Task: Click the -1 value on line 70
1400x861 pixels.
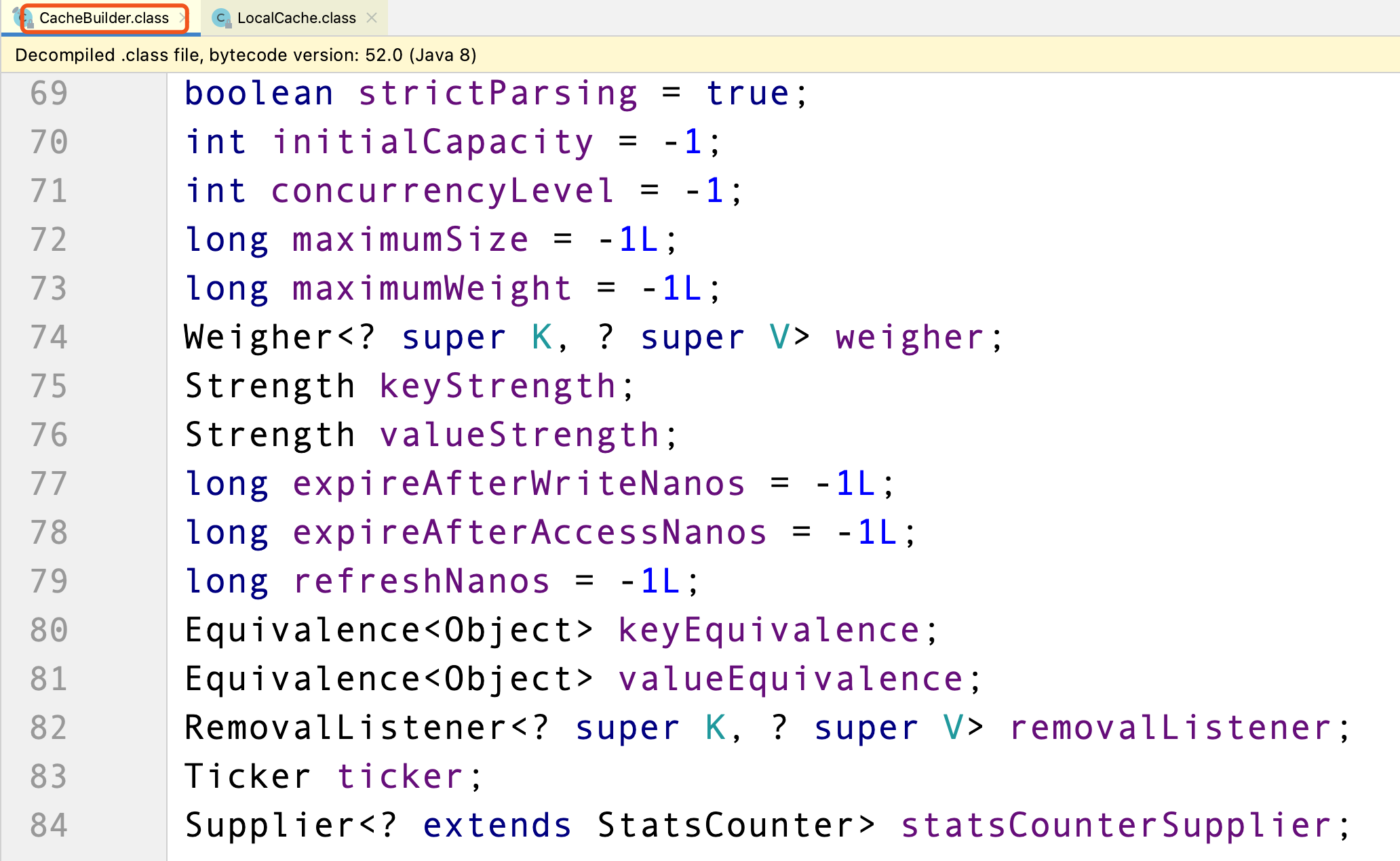Action: 682,142
